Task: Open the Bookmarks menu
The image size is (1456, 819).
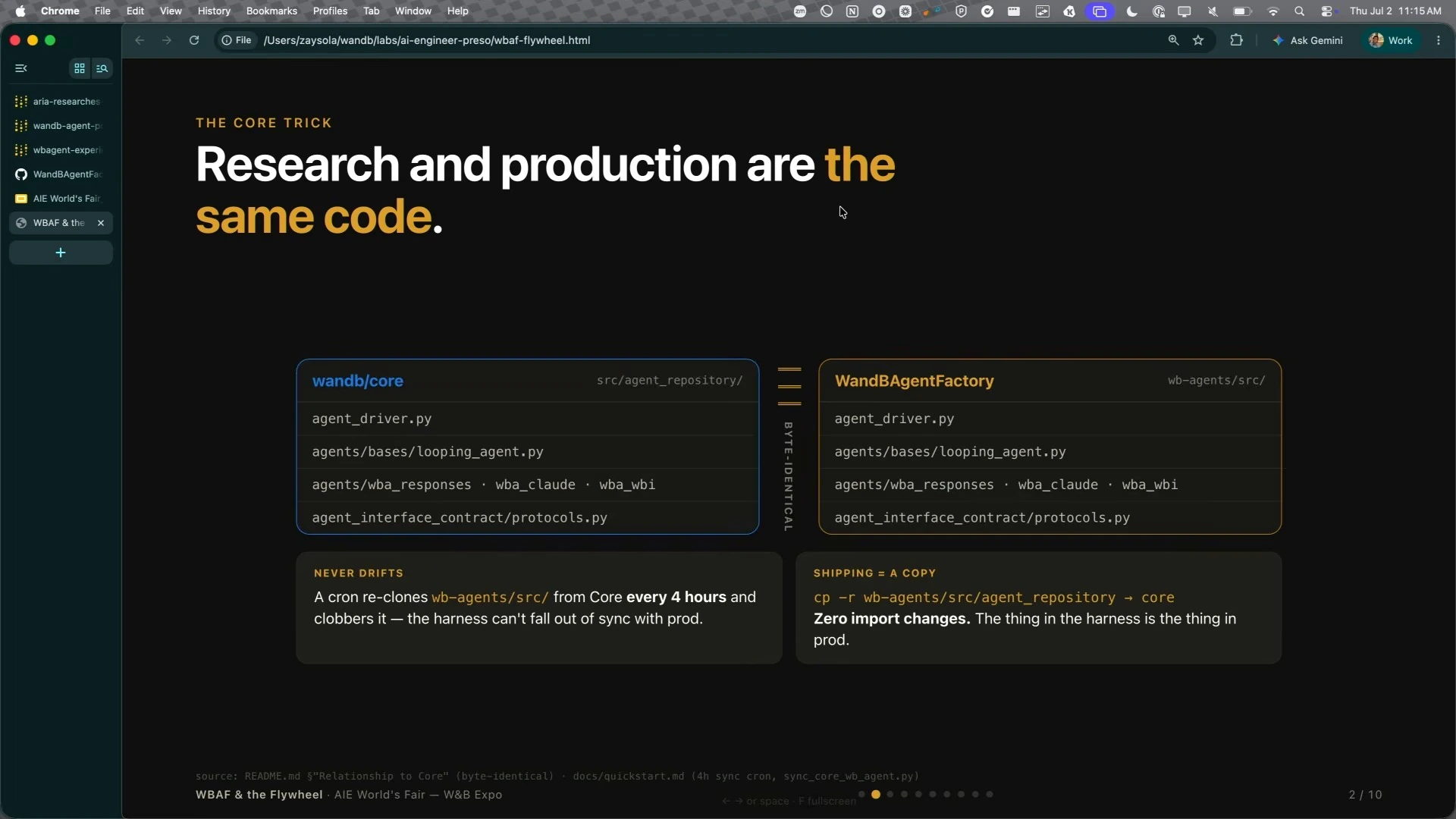Action: pos(271,11)
